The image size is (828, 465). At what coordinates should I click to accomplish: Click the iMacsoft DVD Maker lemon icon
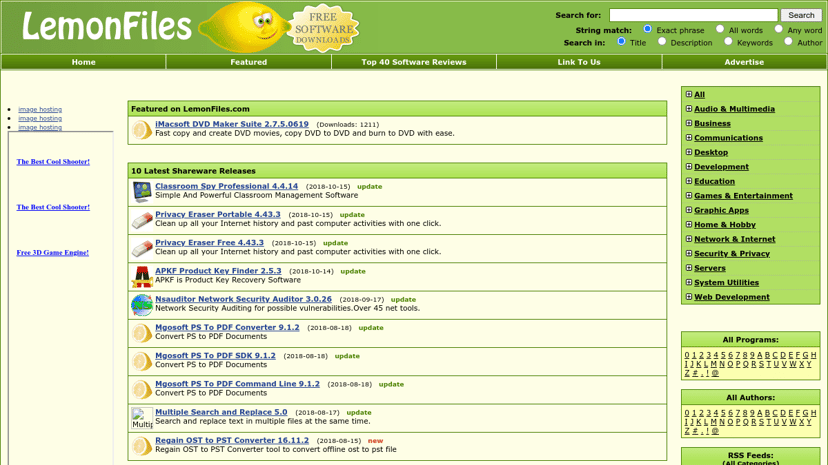point(142,130)
